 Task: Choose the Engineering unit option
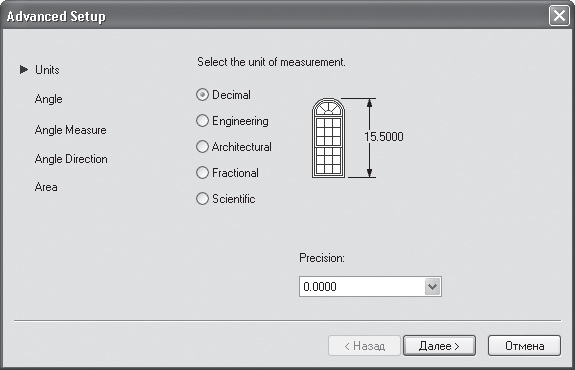[202, 121]
